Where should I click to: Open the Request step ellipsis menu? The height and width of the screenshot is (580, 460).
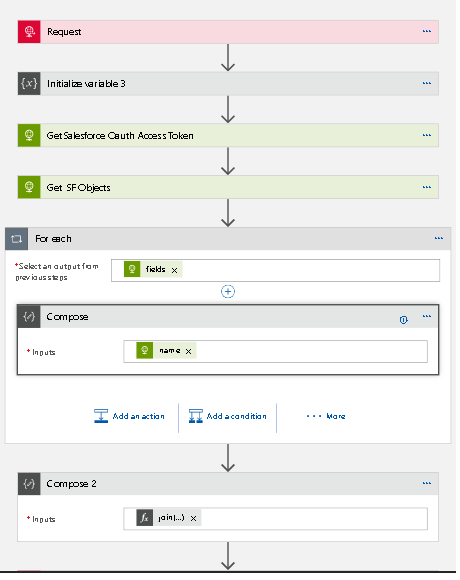tap(427, 31)
